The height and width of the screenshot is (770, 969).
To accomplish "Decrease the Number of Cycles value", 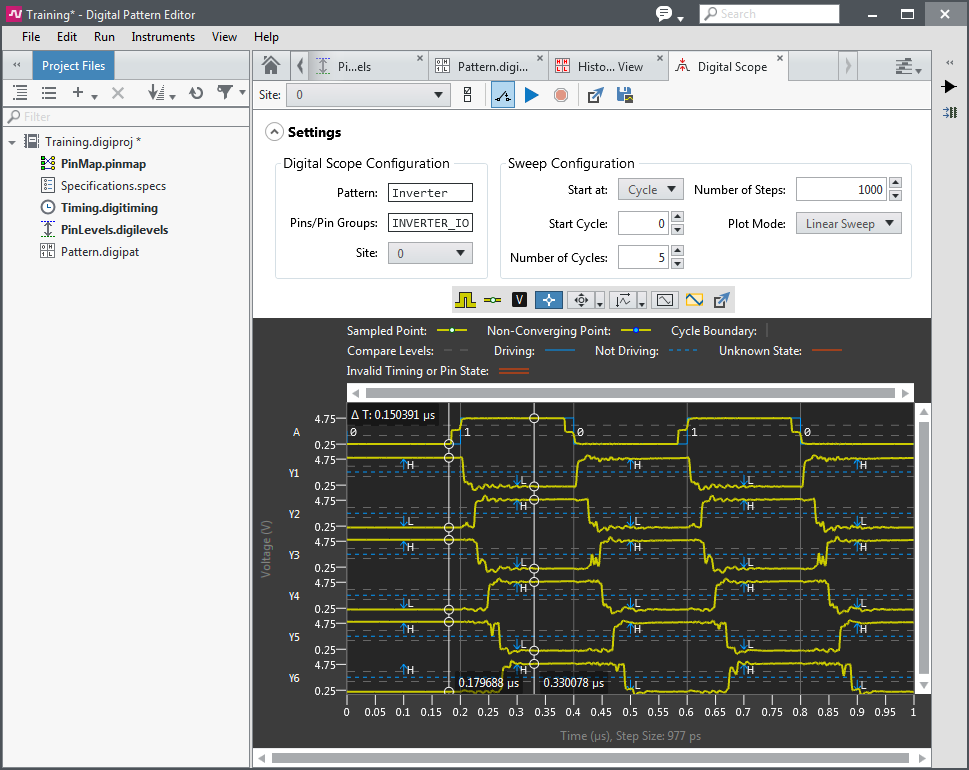I will (677, 264).
